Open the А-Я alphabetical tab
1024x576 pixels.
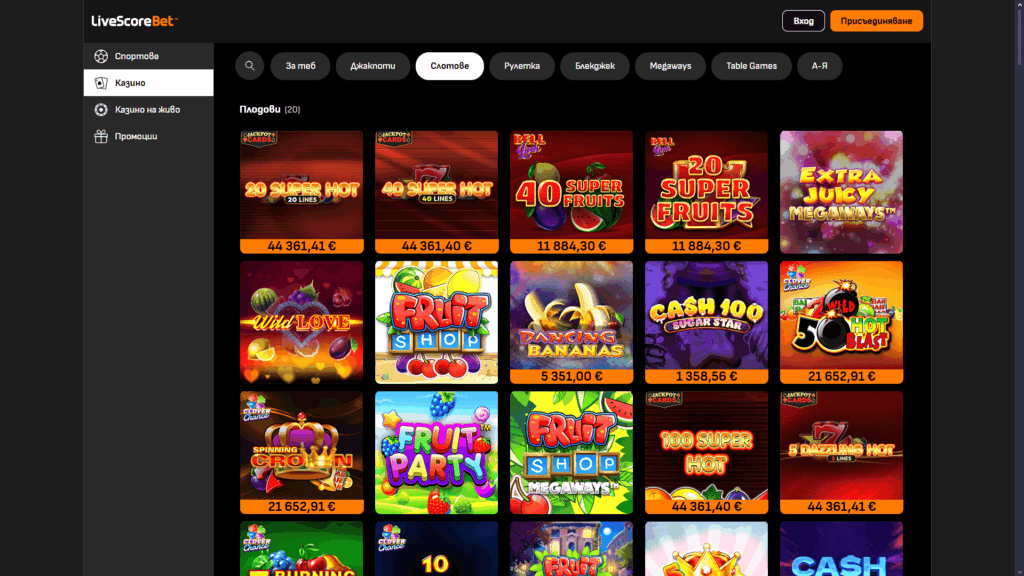(819, 66)
